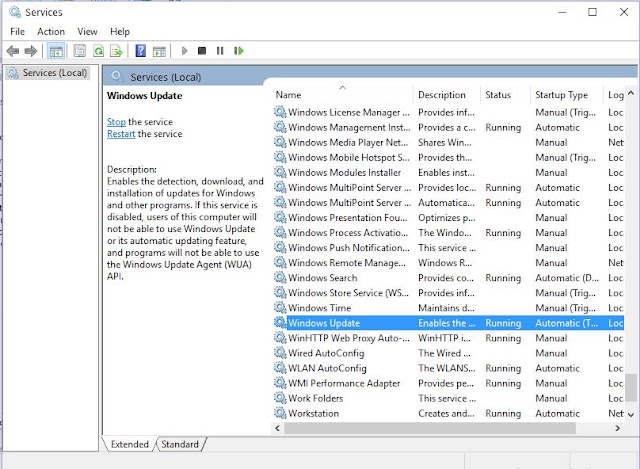Image resolution: width=640 pixels, height=469 pixels.
Task: Select Services (Local) tree node
Action: pyautogui.click(x=47, y=73)
